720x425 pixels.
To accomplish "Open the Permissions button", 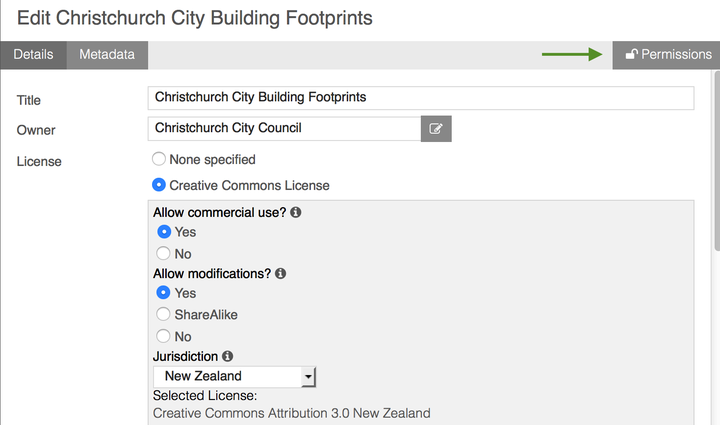I will [x=666, y=55].
